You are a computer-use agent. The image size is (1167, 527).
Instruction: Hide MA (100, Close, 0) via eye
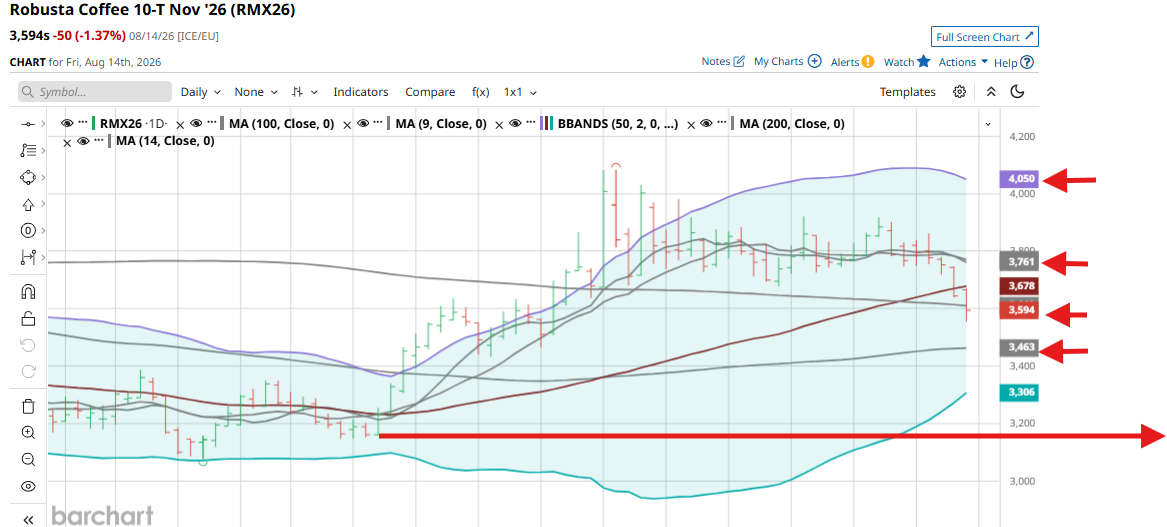(x=196, y=124)
